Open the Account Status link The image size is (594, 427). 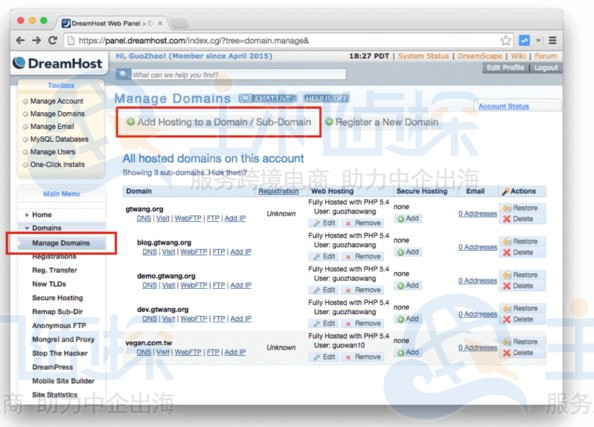503,106
